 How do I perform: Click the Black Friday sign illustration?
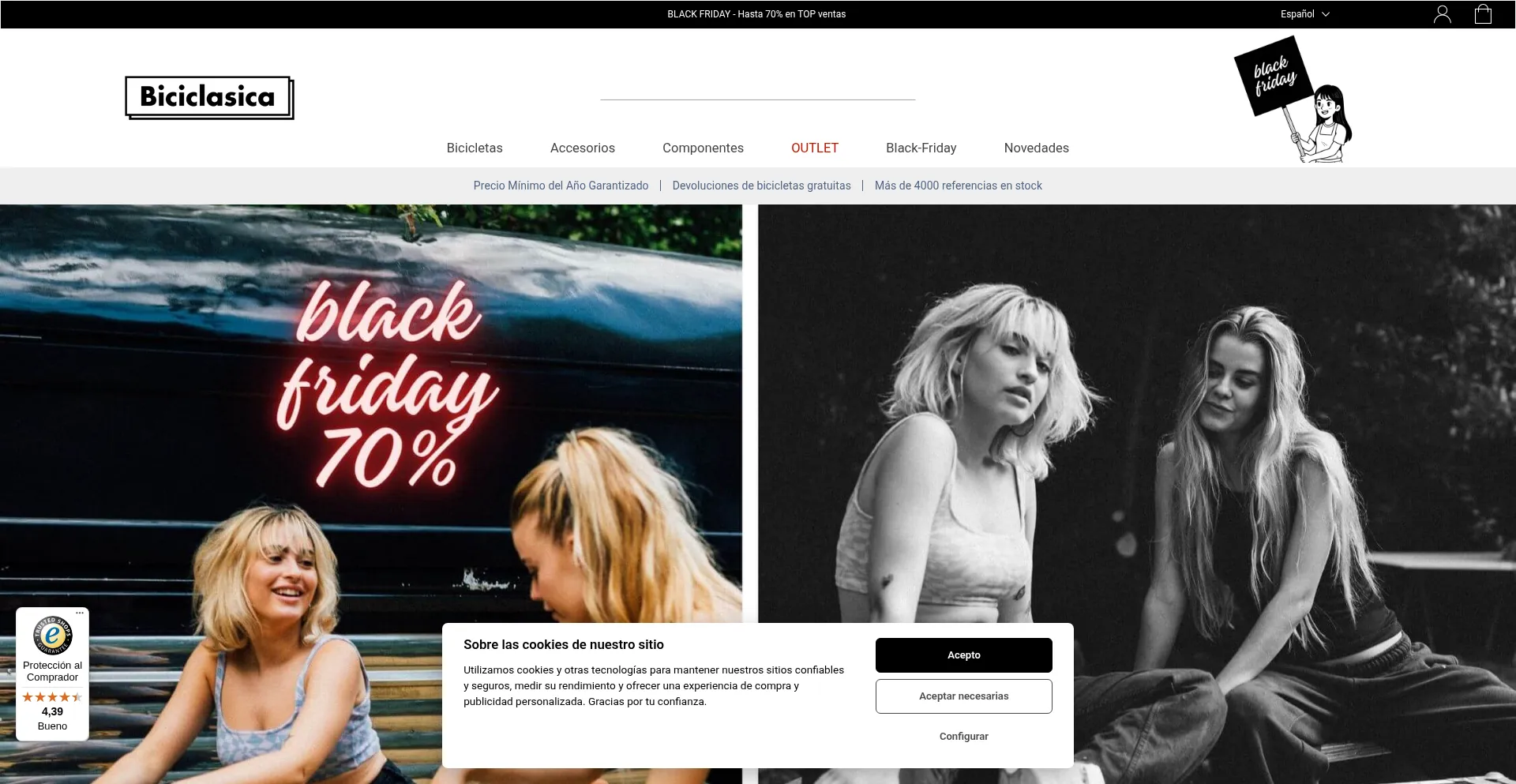(x=1293, y=99)
